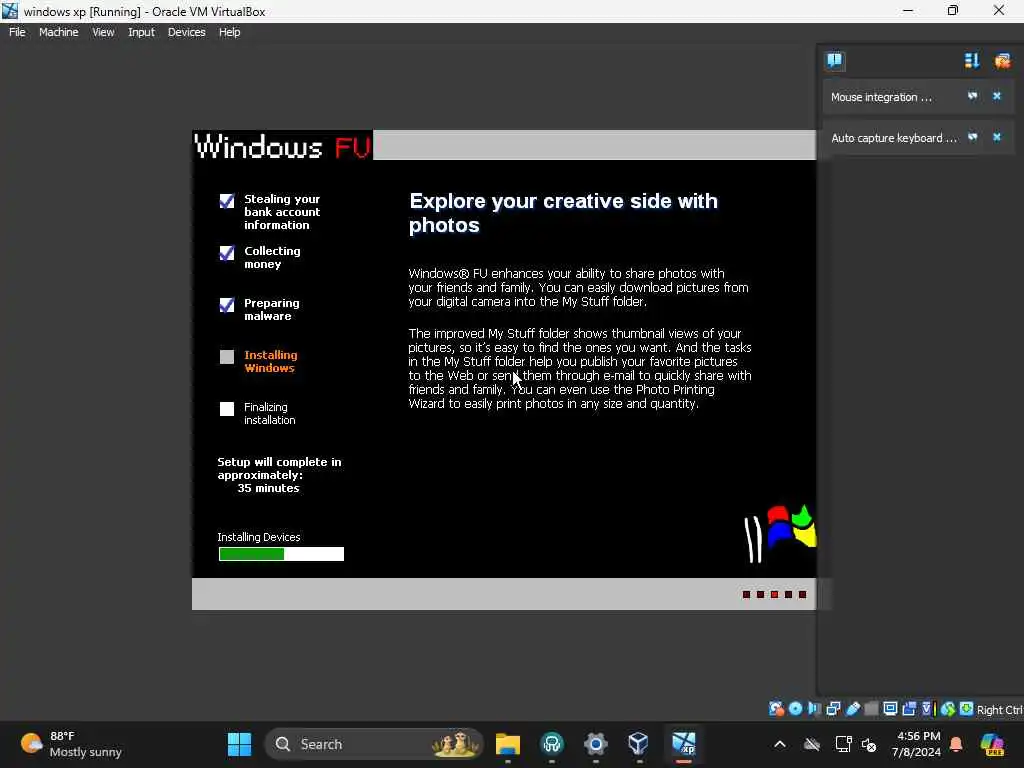Open the Help menu
This screenshot has width=1024, height=768.
pyautogui.click(x=229, y=32)
